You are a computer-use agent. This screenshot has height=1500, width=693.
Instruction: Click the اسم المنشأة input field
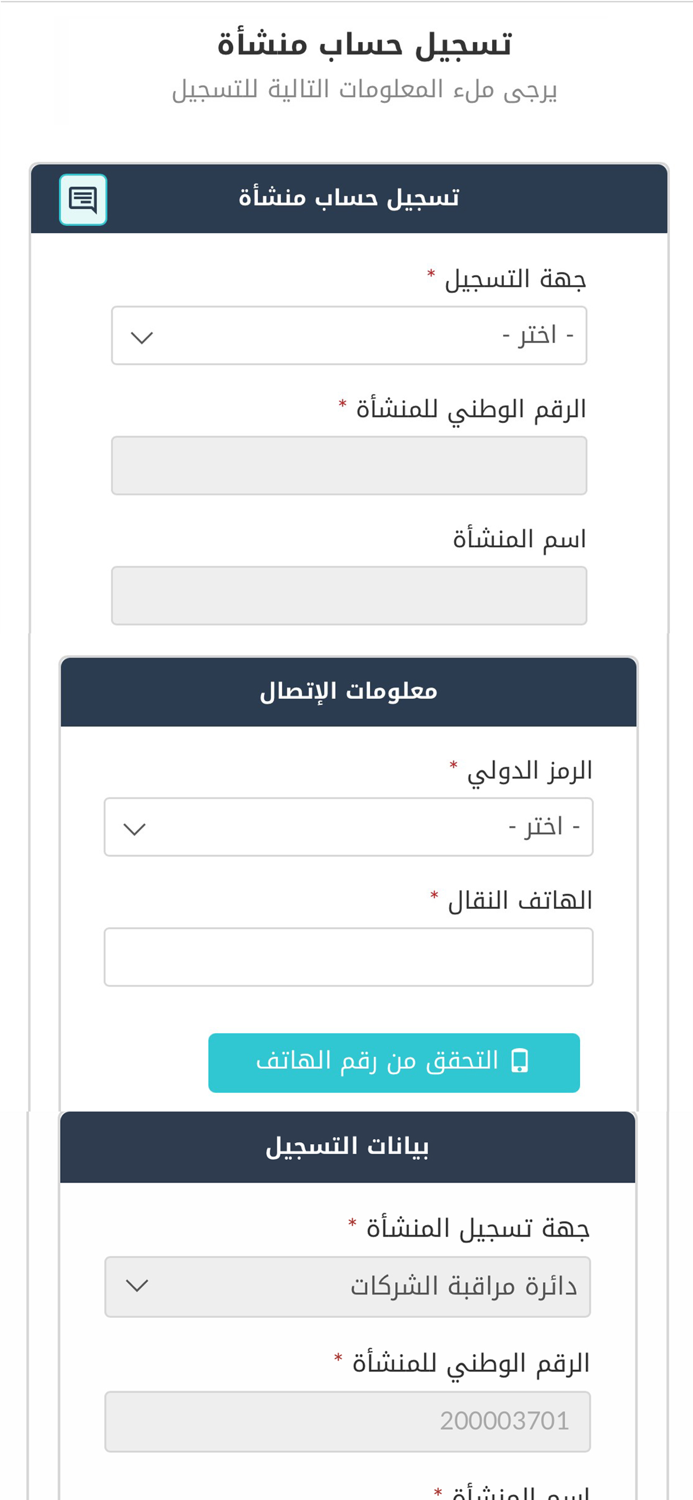coord(350,594)
